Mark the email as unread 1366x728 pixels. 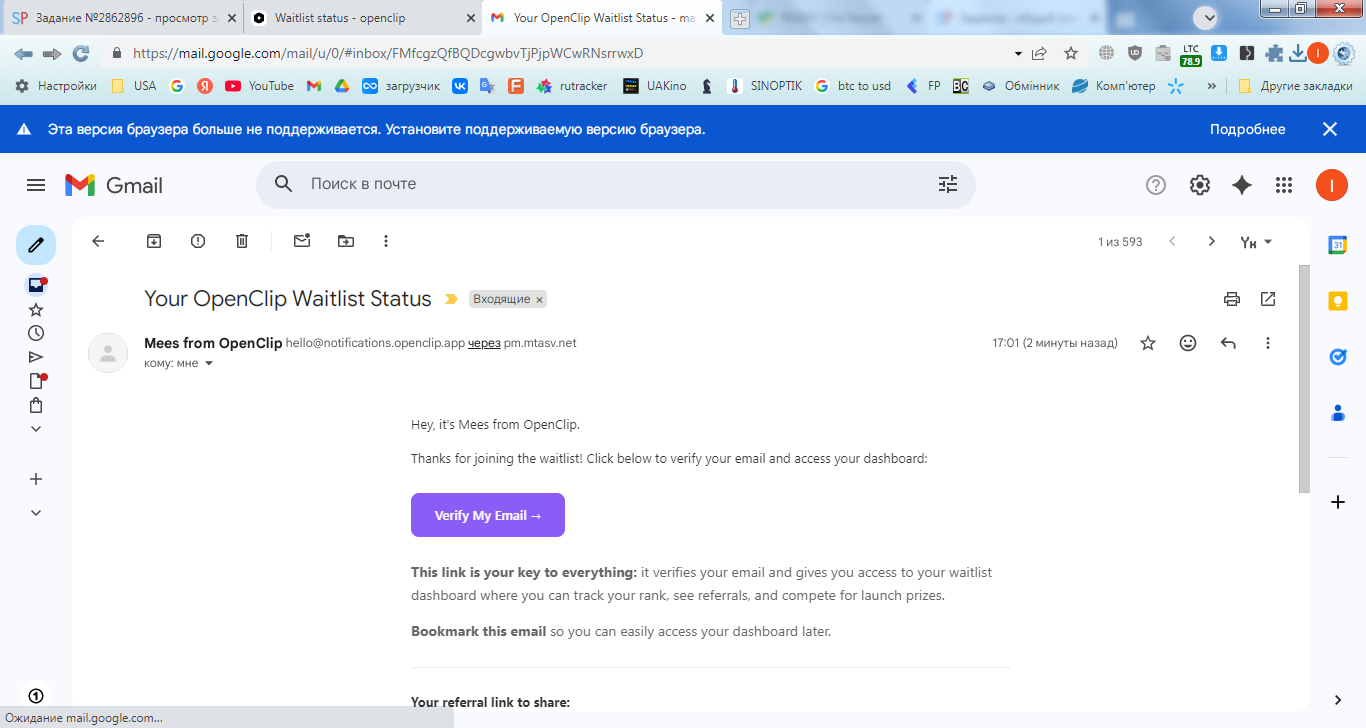[302, 241]
